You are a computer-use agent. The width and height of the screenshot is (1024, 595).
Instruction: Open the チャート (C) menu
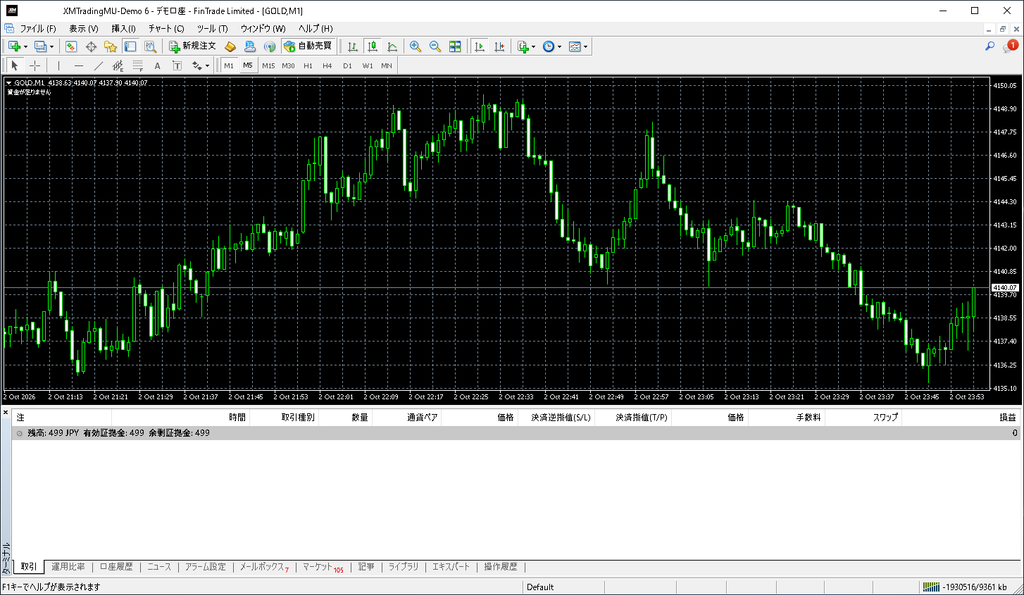(166, 29)
